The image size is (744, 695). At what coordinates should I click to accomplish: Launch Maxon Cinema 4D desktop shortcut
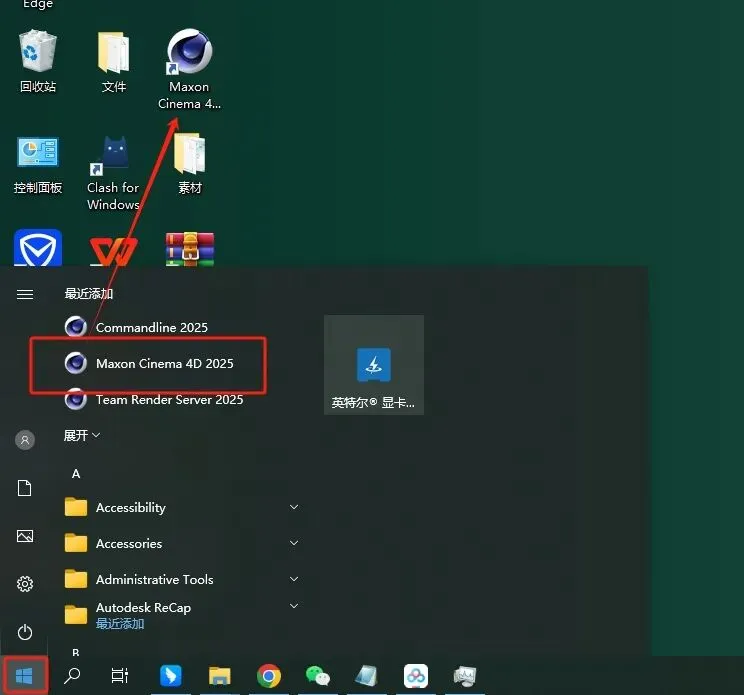pos(189,69)
